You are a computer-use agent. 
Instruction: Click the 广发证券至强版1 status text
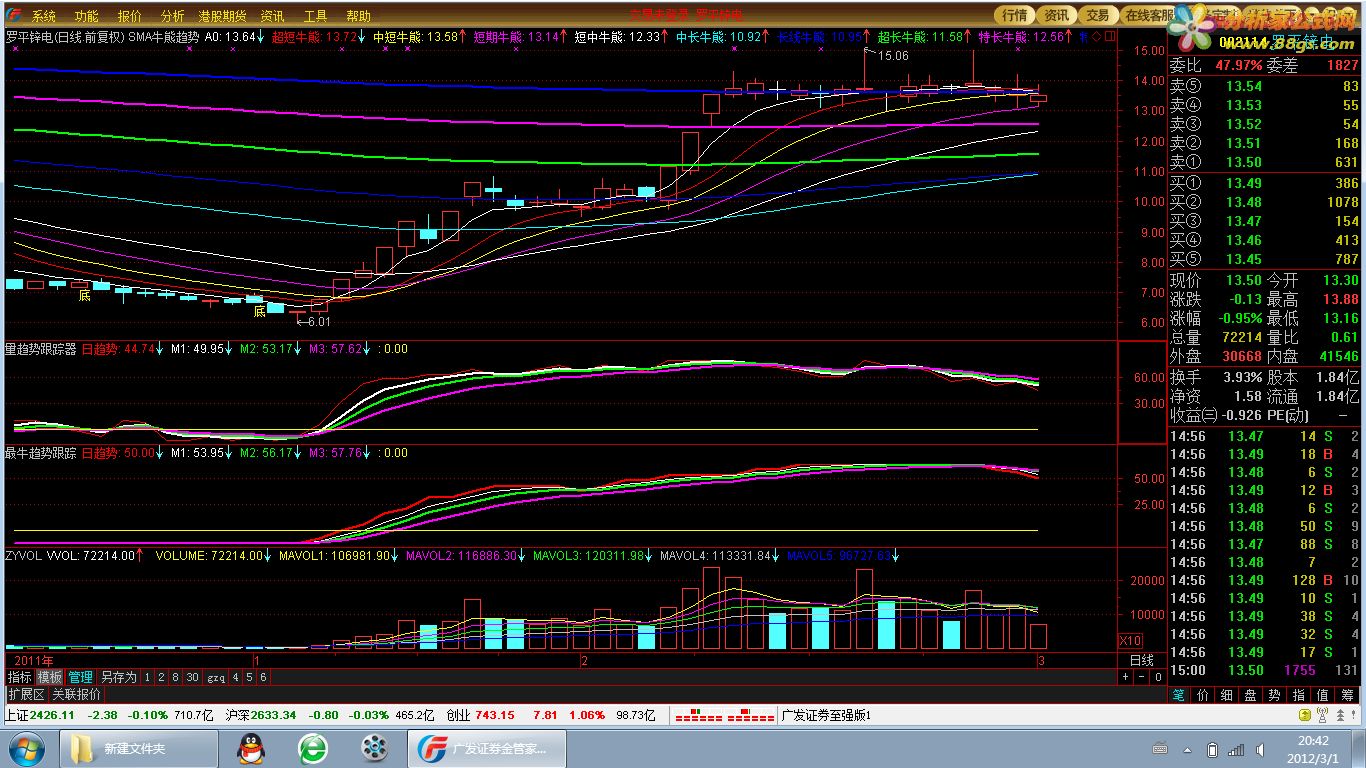click(825, 715)
